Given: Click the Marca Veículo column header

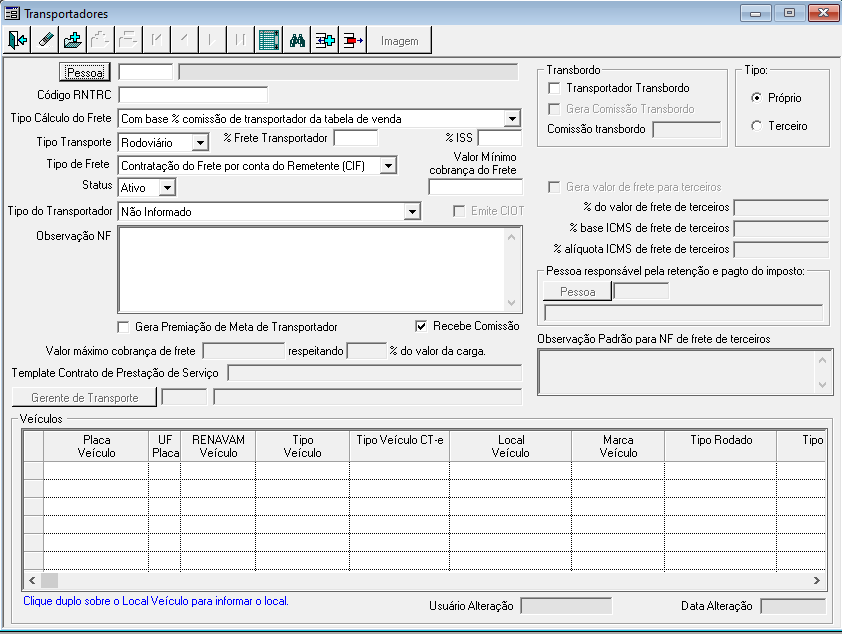Looking at the screenshot, I should click(x=618, y=446).
